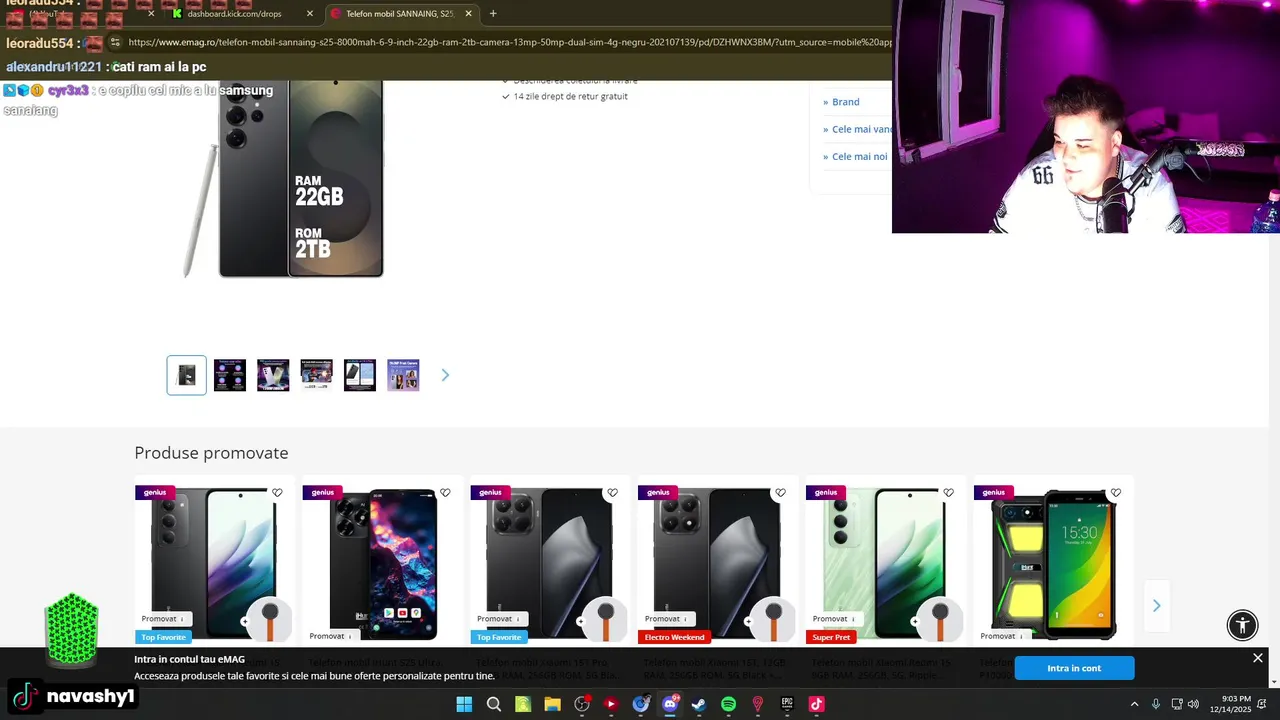This screenshot has height=720, width=1280.
Task: Favorite the Xiaomi 15T Pro promoted phone
Action: pyautogui.click(x=613, y=493)
